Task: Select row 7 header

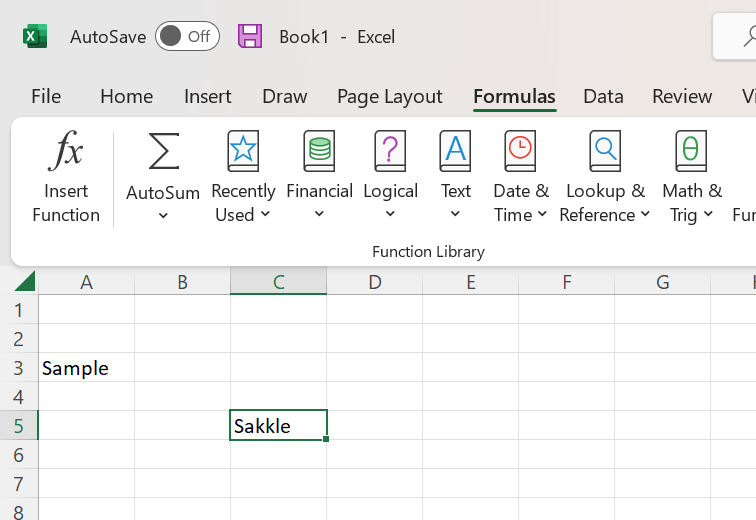Action: [x=19, y=483]
